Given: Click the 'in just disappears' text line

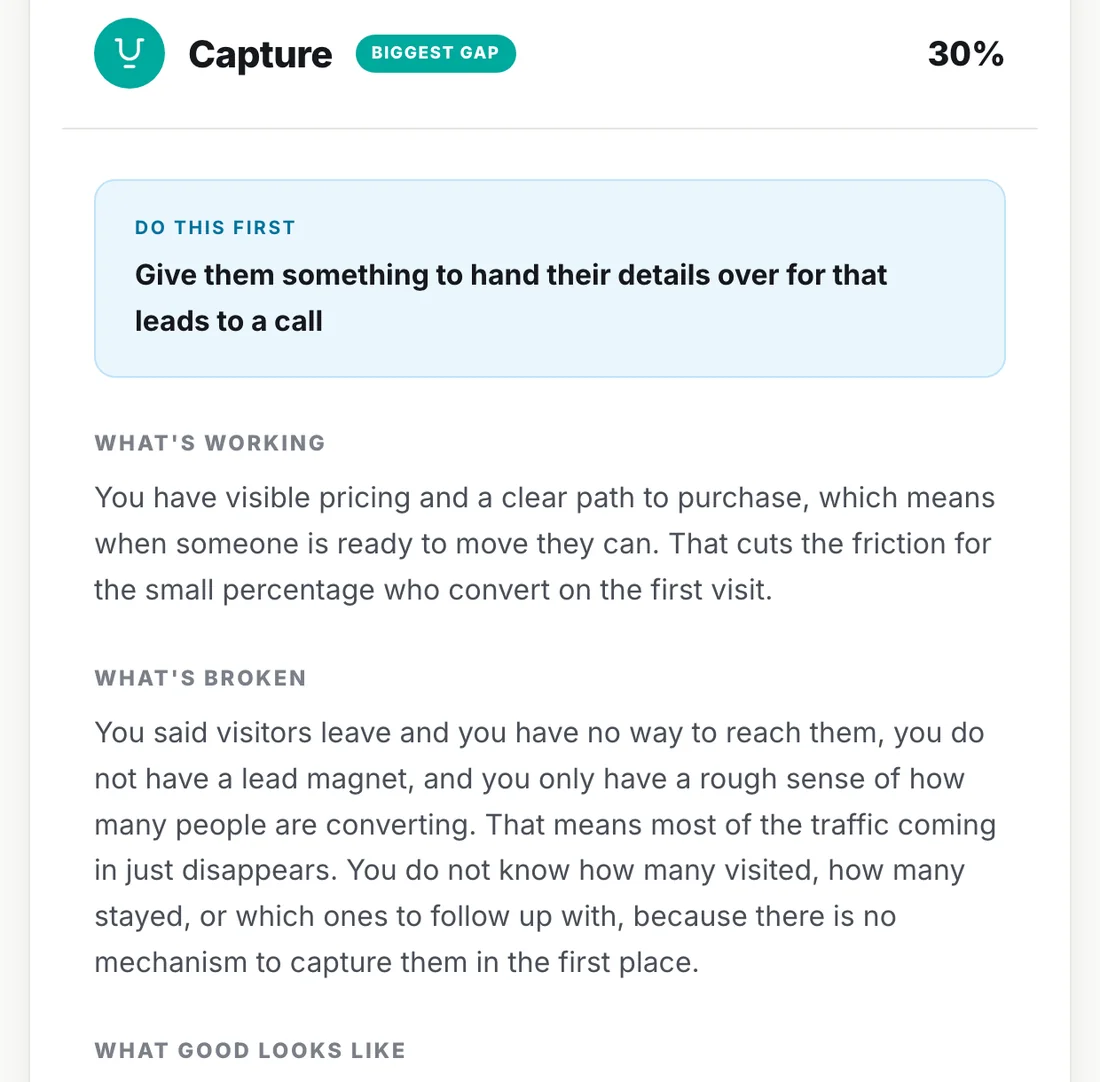Looking at the screenshot, I should click(530, 871).
